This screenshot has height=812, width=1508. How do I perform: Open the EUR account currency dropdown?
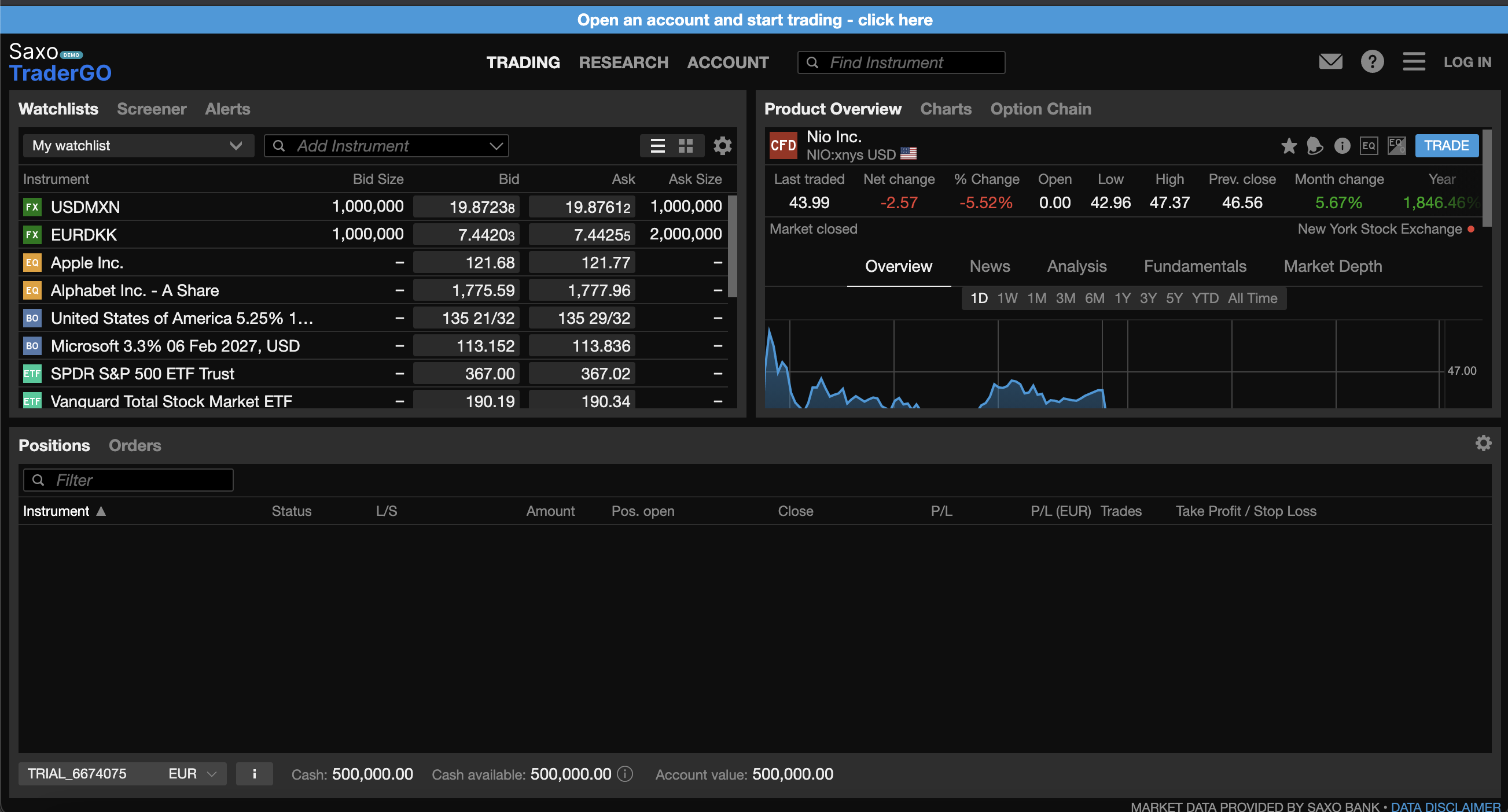click(x=193, y=774)
